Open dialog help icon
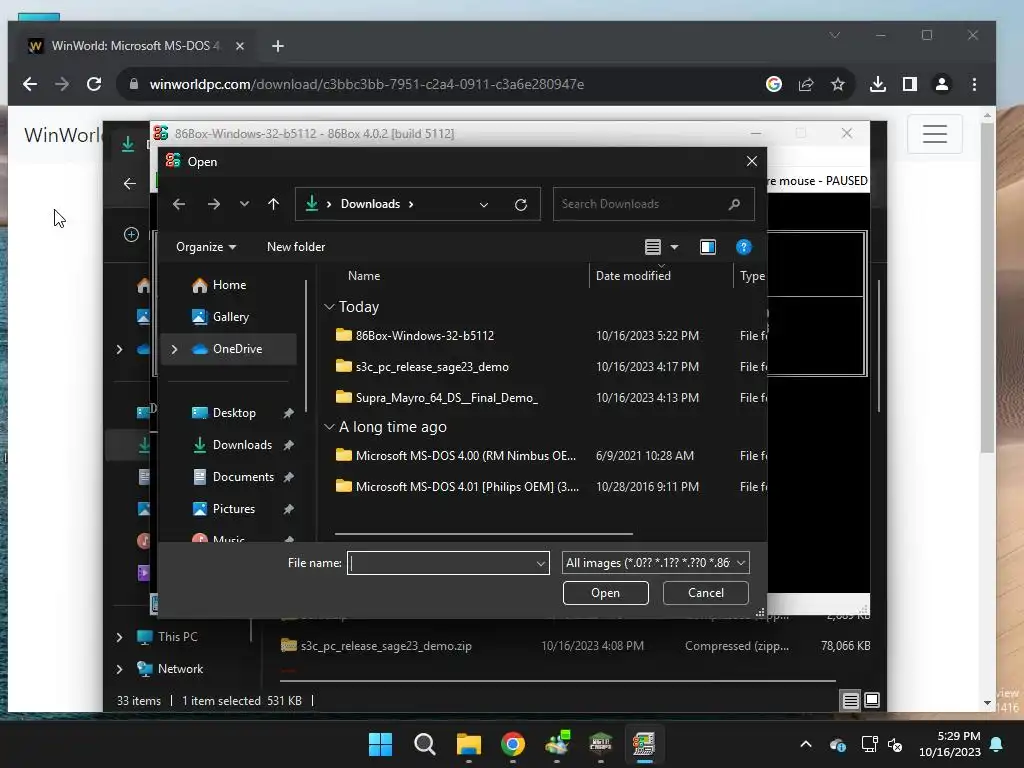Image resolution: width=1024 pixels, height=768 pixels. click(x=743, y=247)
